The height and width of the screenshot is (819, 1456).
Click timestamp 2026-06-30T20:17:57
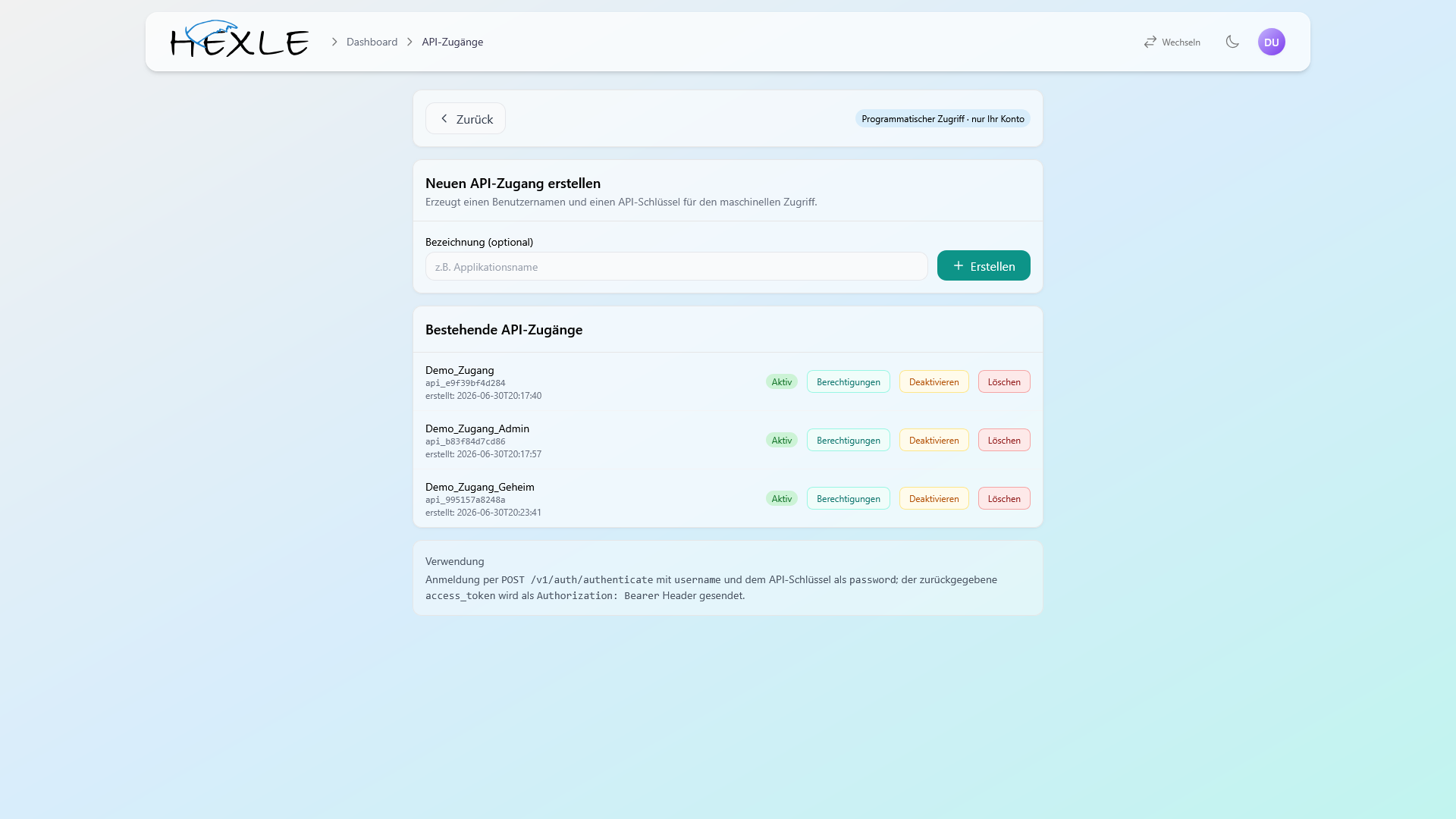[x=499, y=454]
